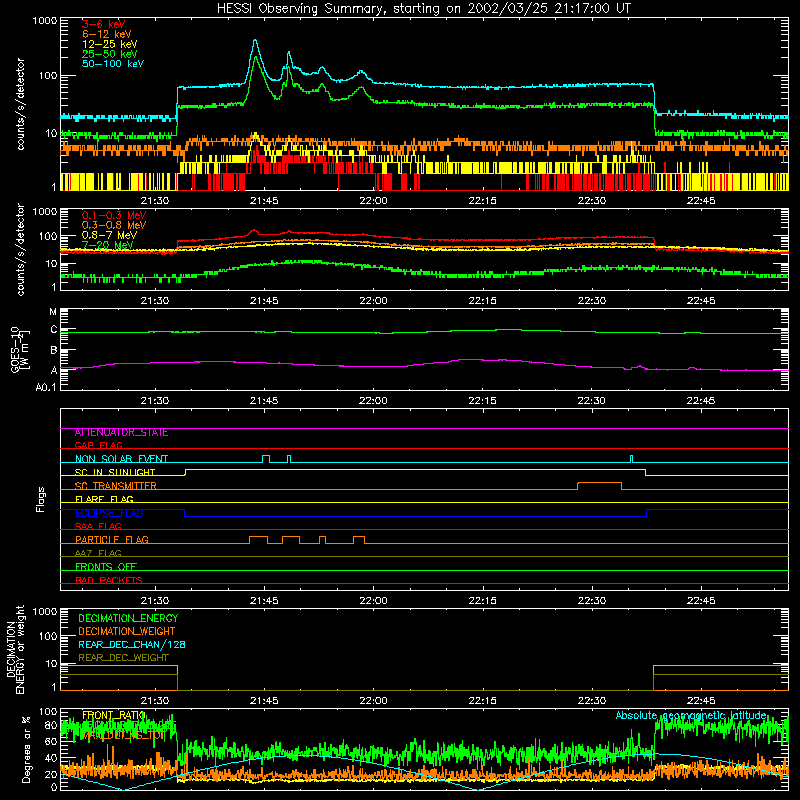Click the FRONTS_OFF flag label
The width and height of the screenshot is (800, 800).
click(106, 567)
